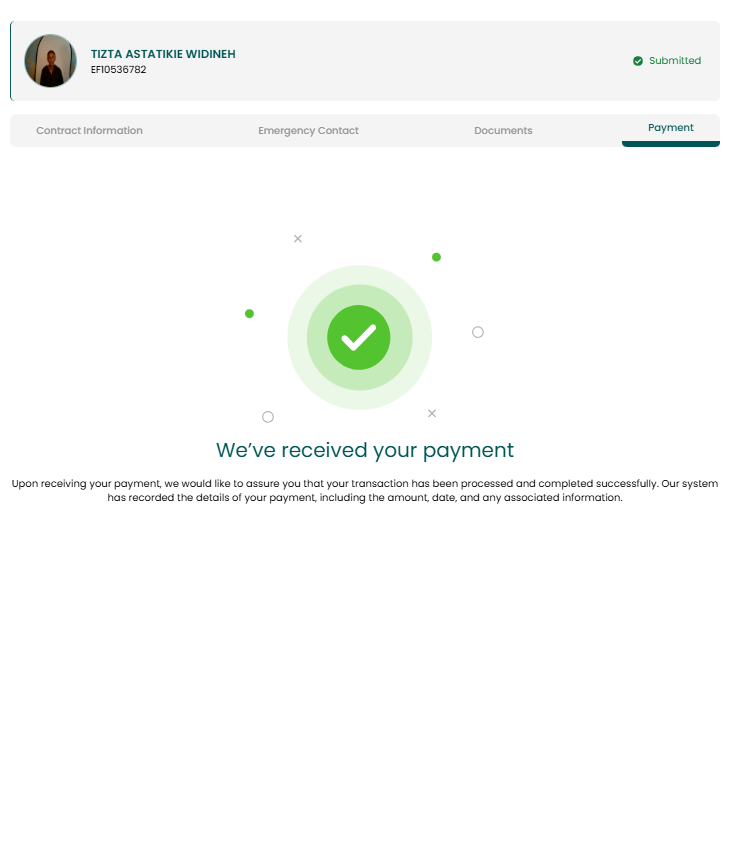Click the dark underline bar beneath Payment

click(x=670, y=144)
